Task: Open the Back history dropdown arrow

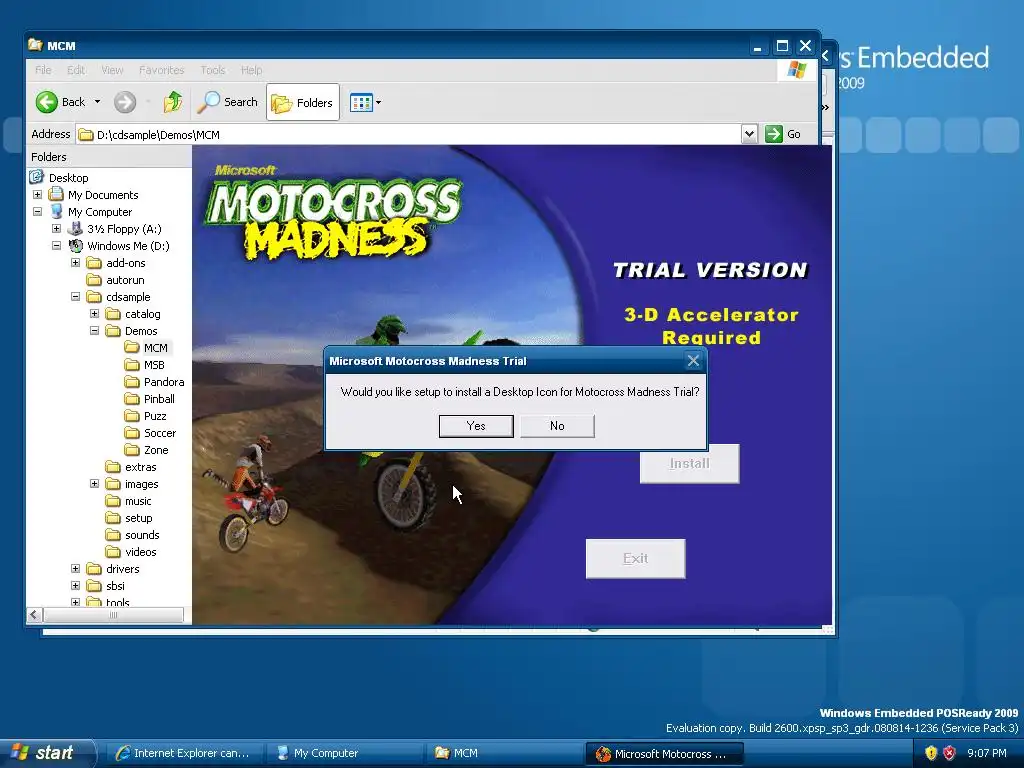Action: click(x=97, y=102)
